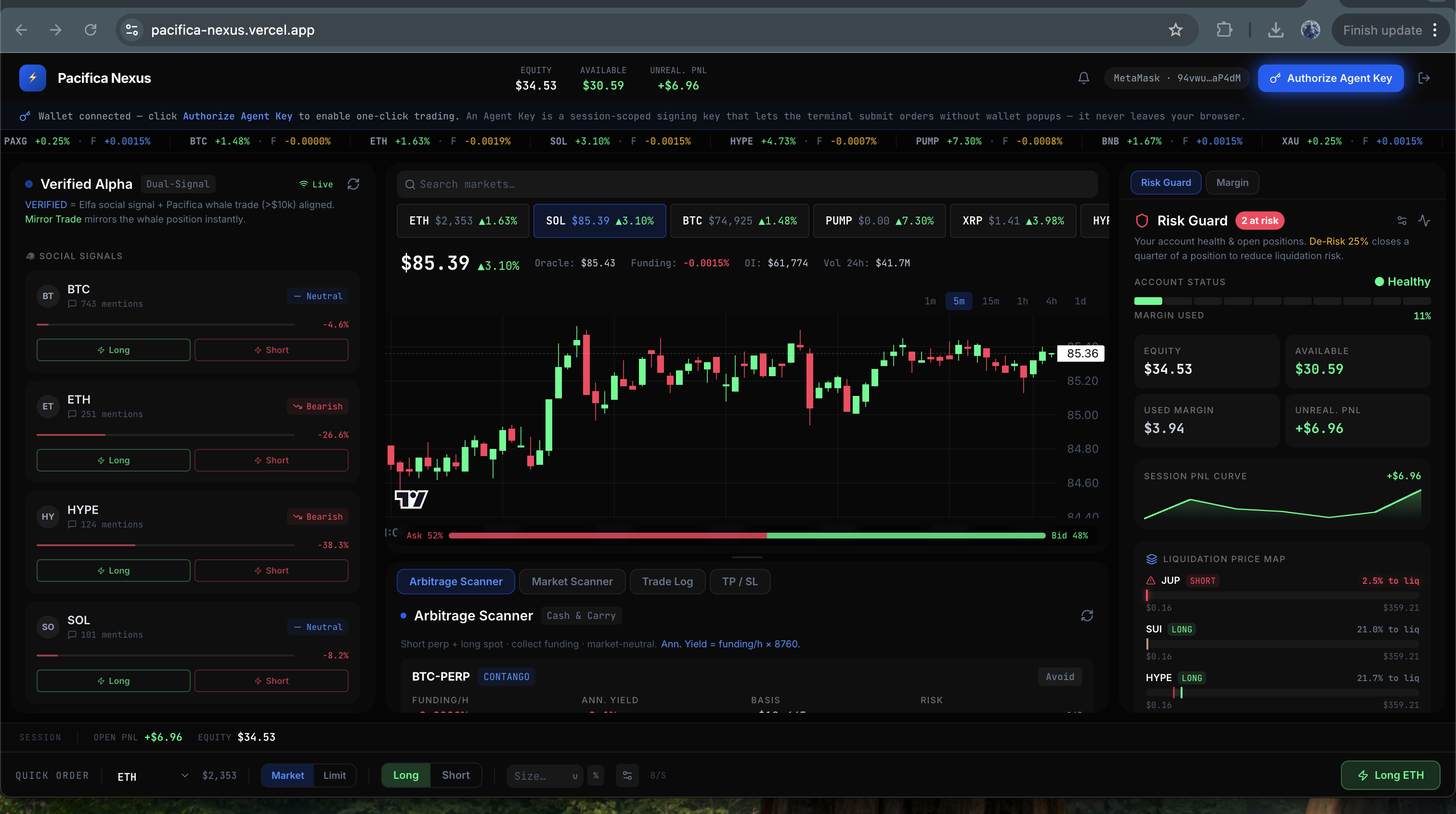Viewport: 1456px width, 814px height.
Task: Select the PUMP market chip
Action: [879, 221]
